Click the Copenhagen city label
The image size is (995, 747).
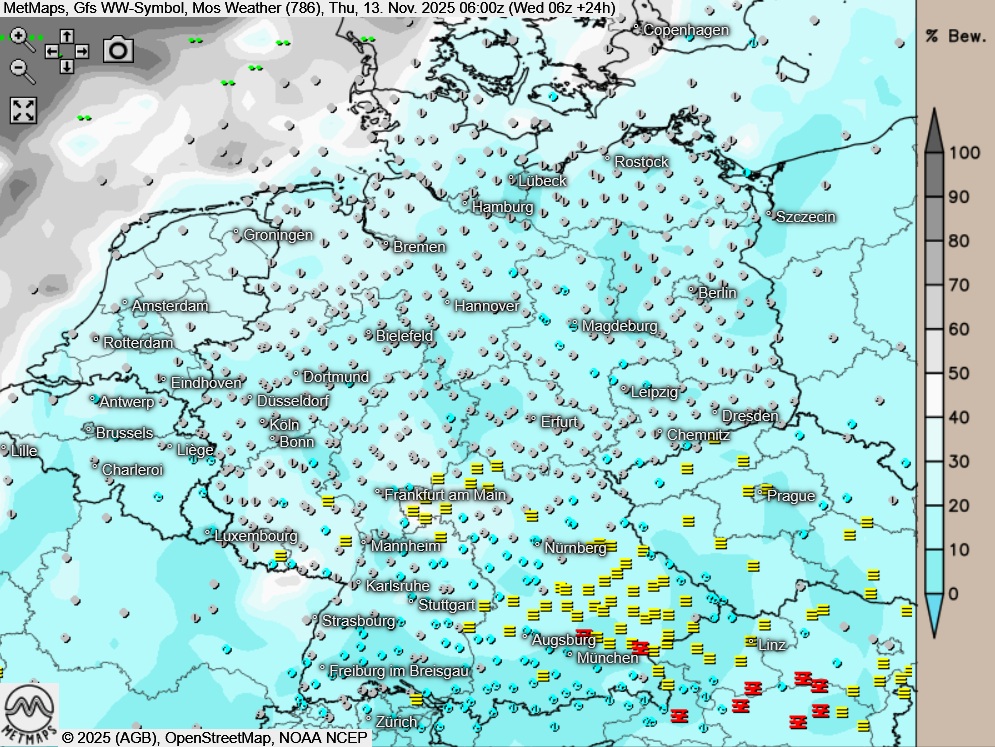tap(686, 30)
